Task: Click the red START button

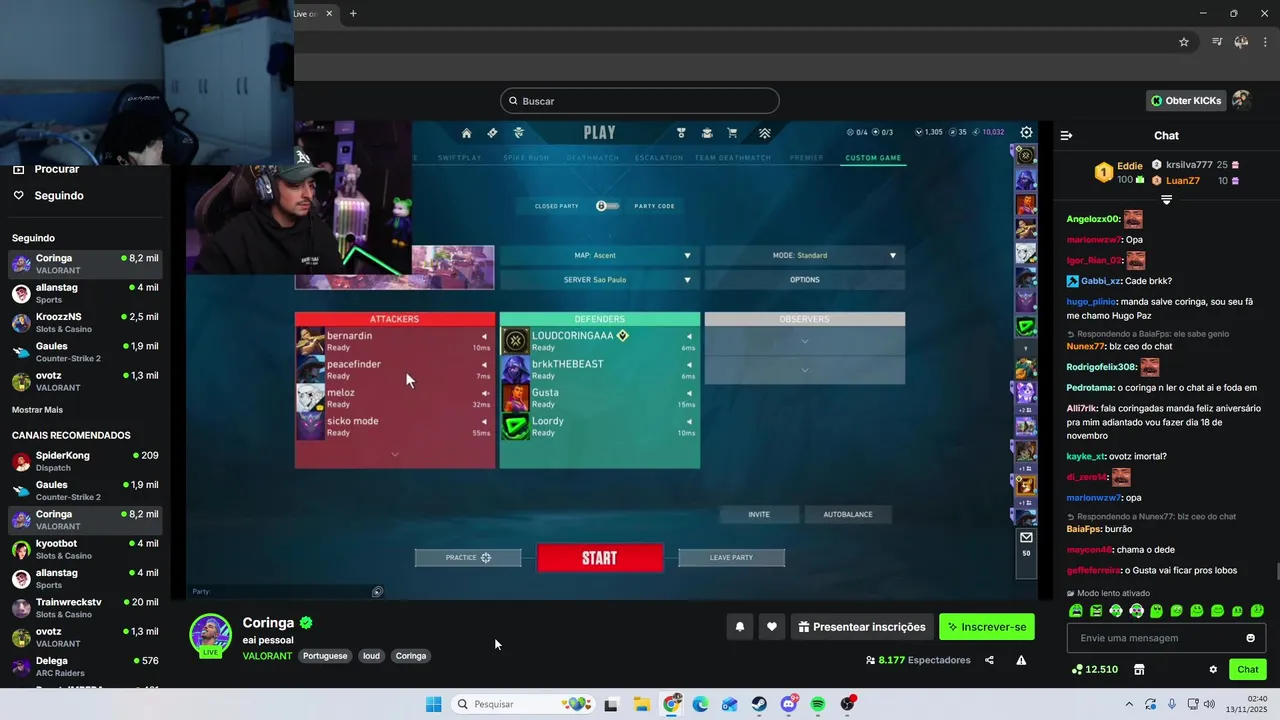Action: pyautogui.click(x=600, y=558)
